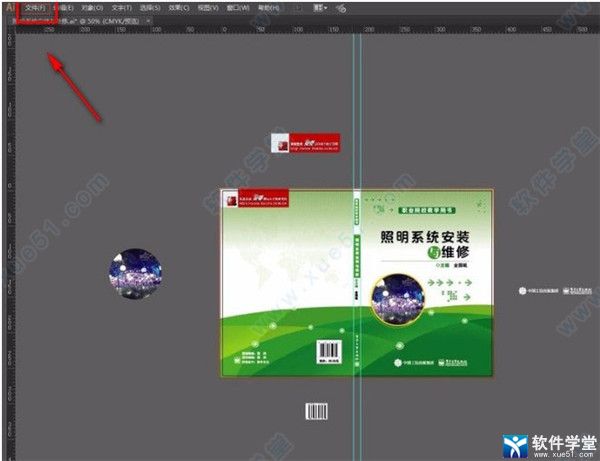Click the Ai application logo icon
Screen dimensions: 600x461
[x=11, y=7]
